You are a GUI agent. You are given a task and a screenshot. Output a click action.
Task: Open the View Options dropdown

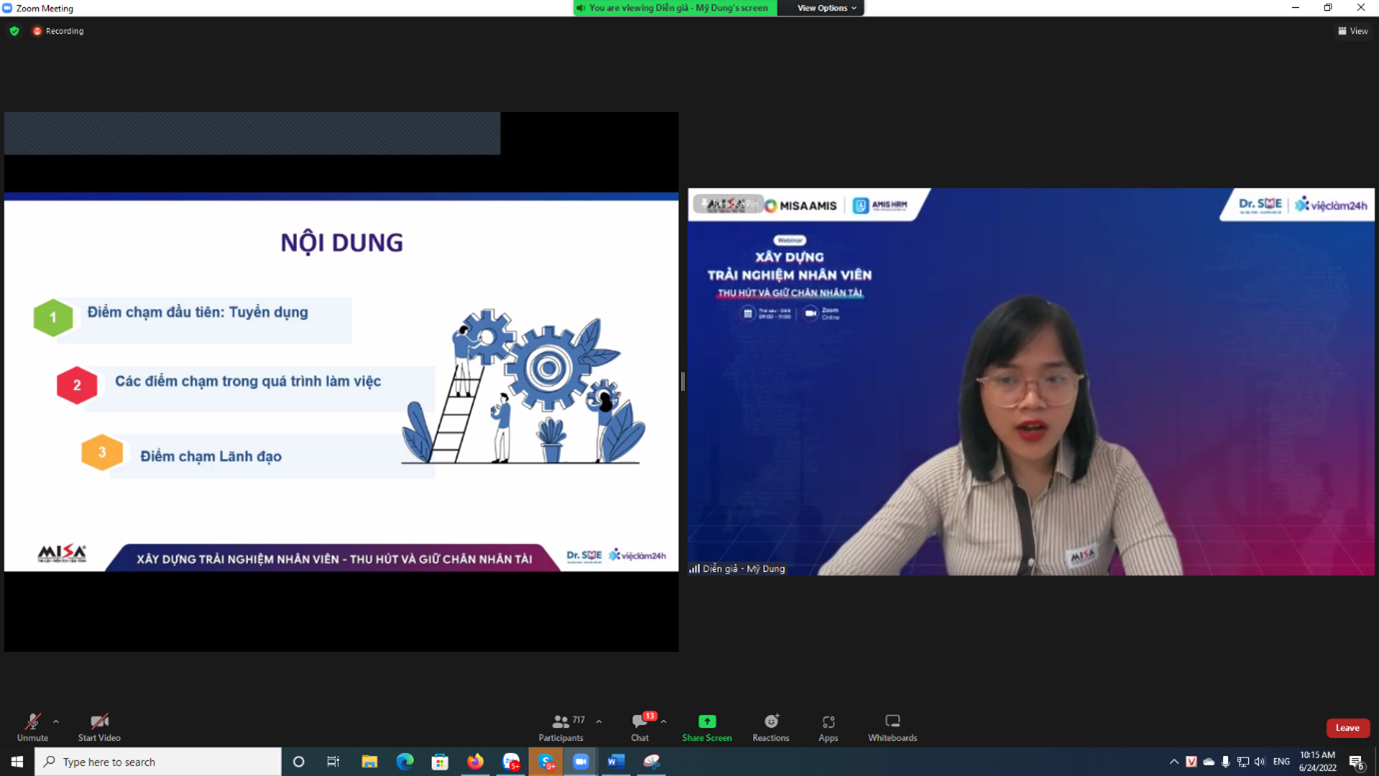pos(826,8)
